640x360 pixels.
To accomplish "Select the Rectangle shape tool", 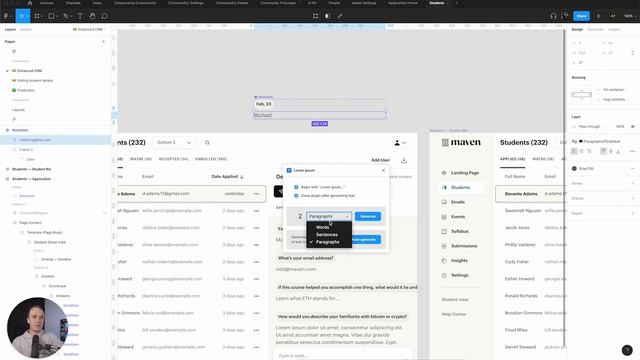I will 51,16.
